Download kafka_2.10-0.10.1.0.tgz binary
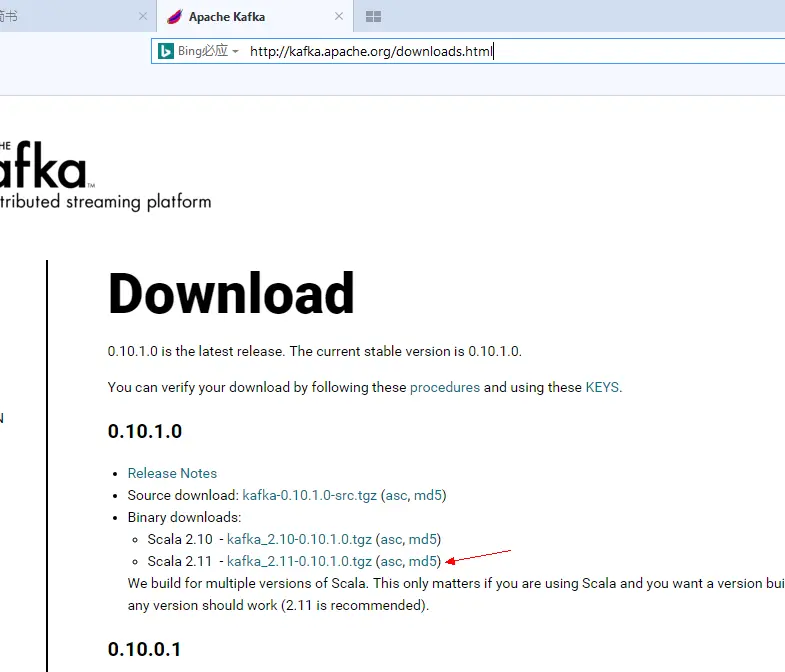 point(299,539)
